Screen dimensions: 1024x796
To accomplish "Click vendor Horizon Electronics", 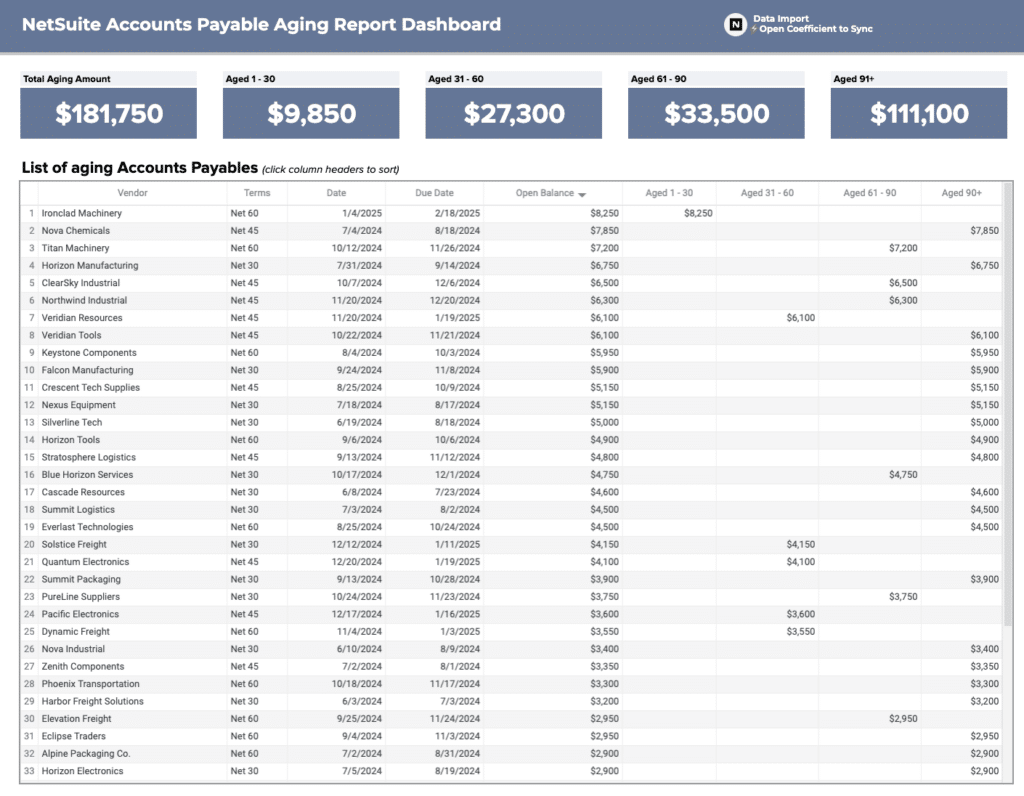I will pos(82,771).
